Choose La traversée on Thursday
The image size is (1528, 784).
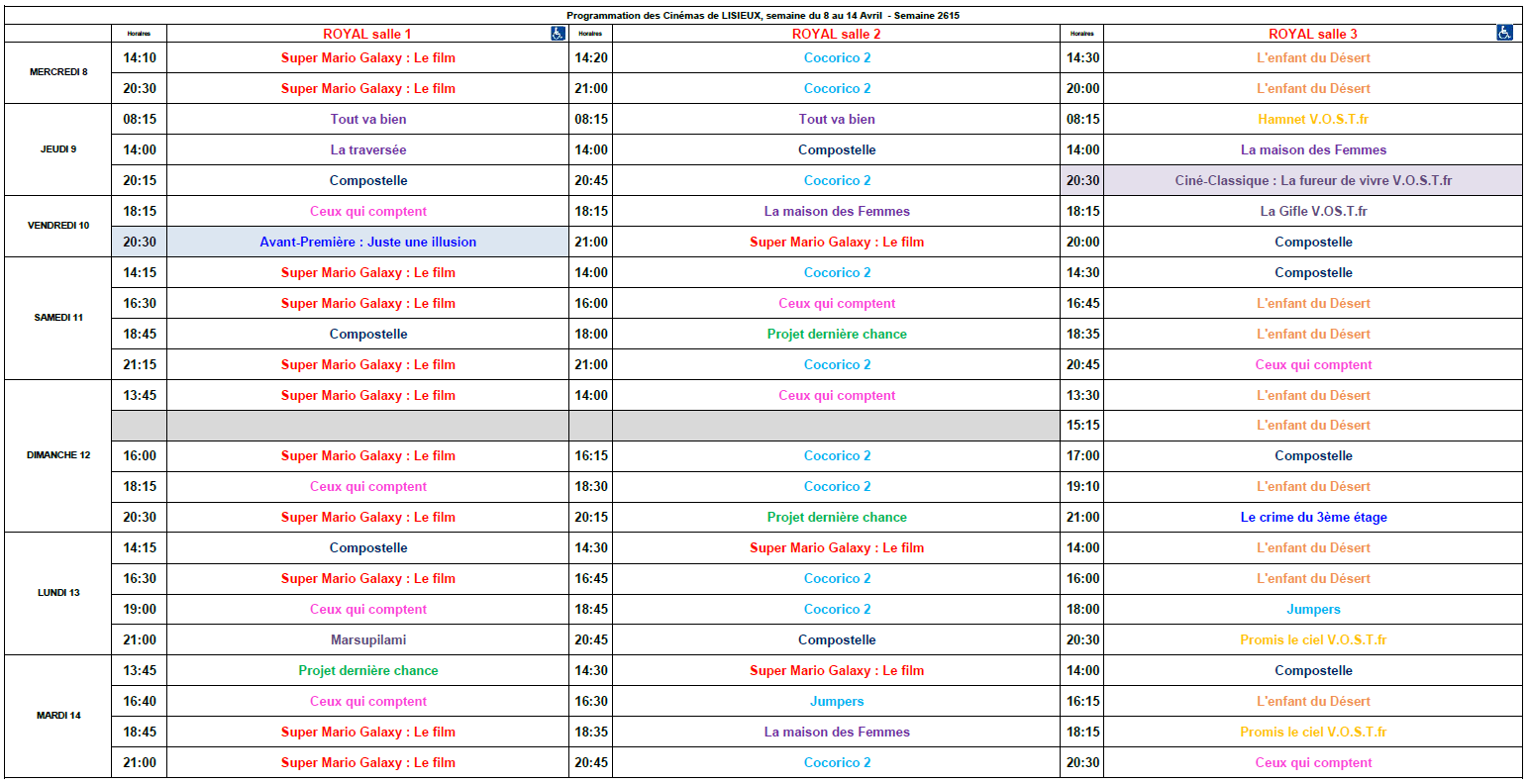[367, 150]
